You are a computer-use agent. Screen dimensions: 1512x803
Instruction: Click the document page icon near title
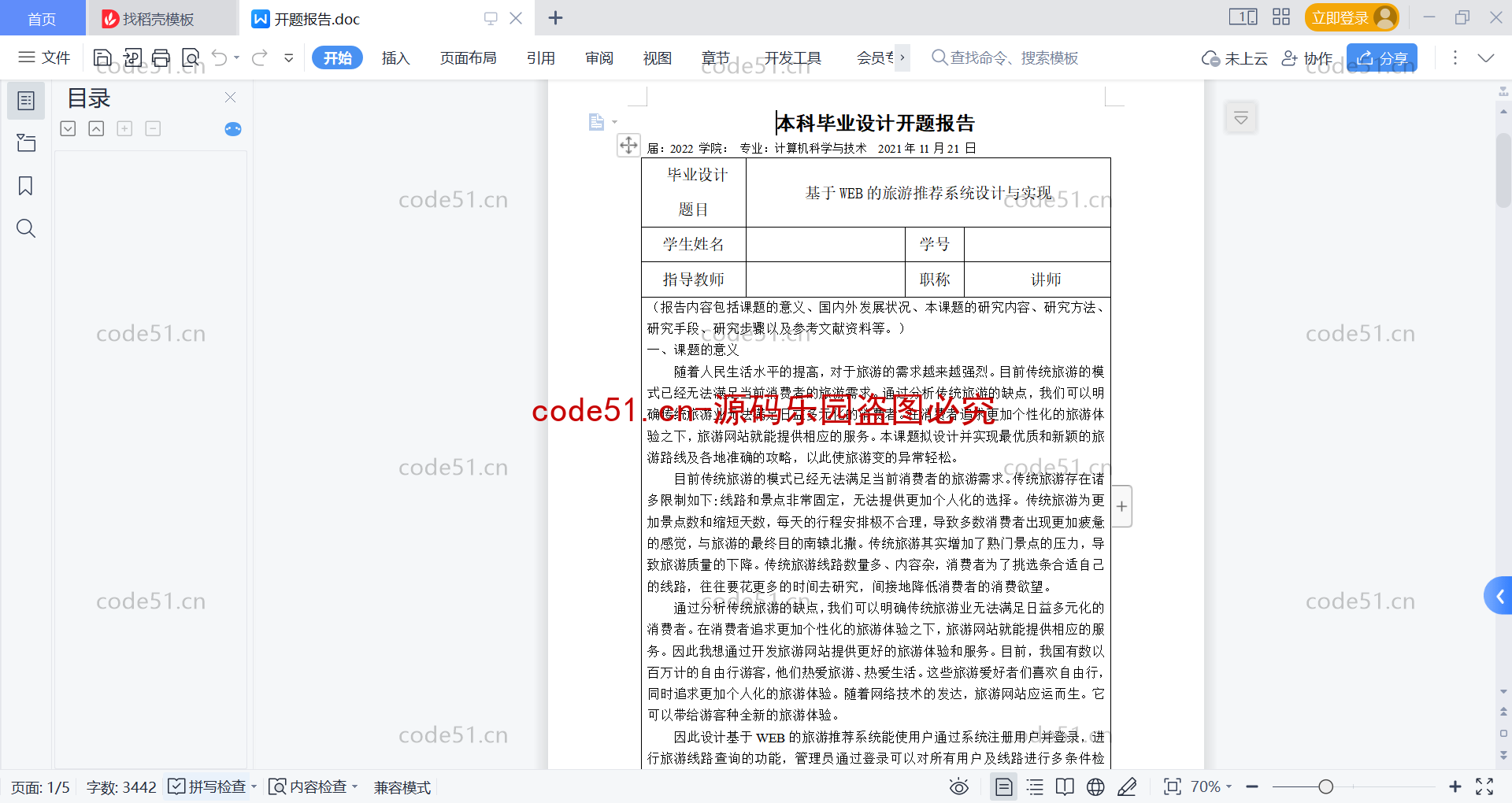596,122
